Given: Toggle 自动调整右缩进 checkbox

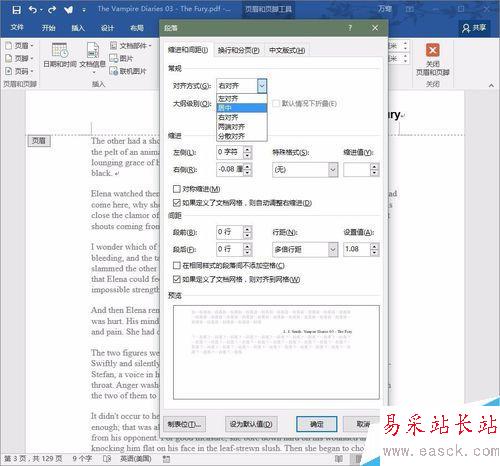Looking at the screenshot, I should (x=177, y=203).
